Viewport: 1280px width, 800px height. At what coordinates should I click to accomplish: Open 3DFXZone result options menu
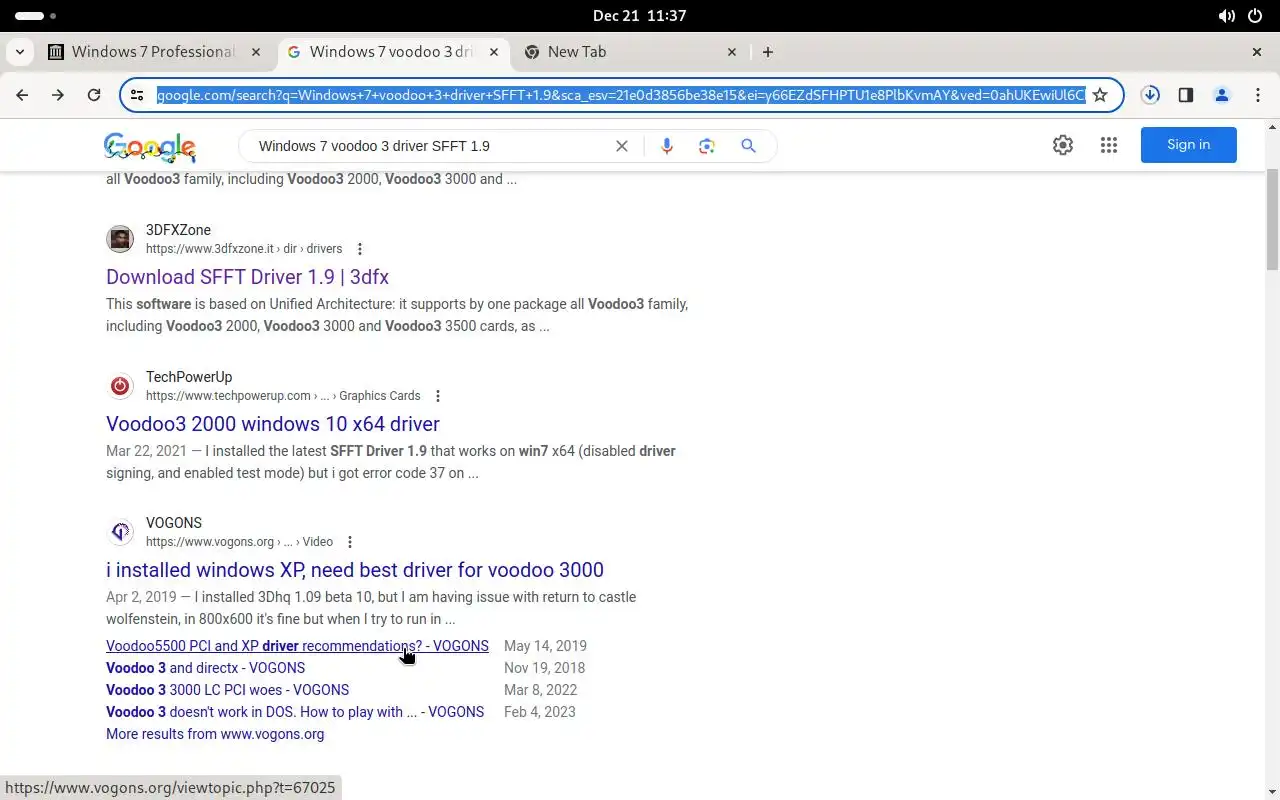tap(360, 249)
